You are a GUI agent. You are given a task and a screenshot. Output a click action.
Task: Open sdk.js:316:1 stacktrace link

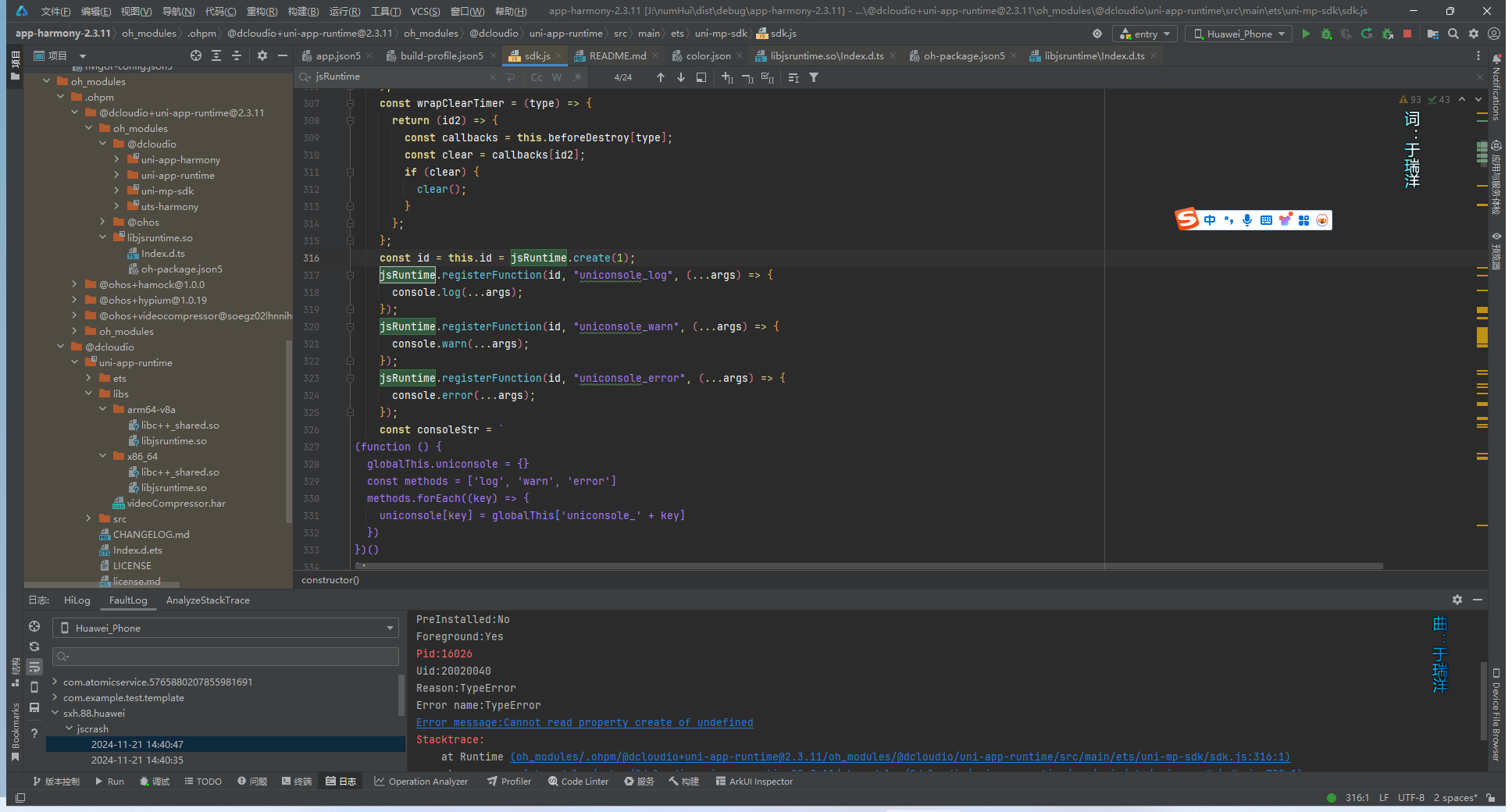click(x=900, y=757)
